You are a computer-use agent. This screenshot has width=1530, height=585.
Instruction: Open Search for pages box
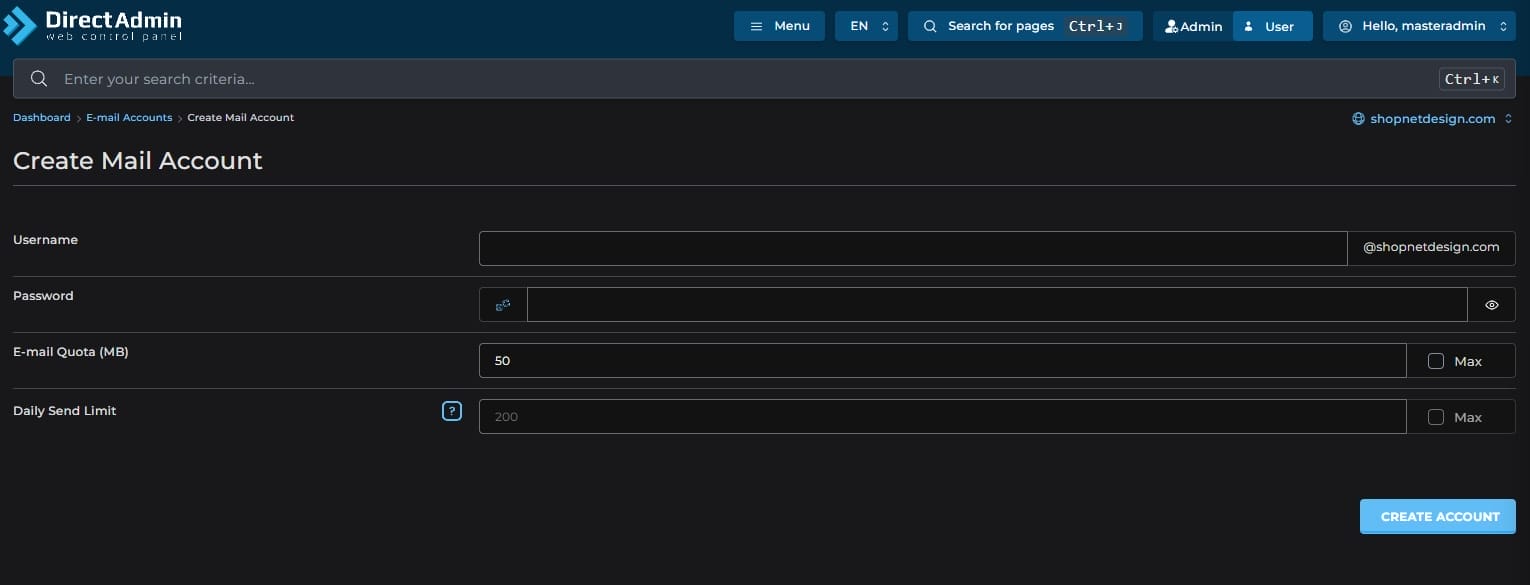point(1024,26)
